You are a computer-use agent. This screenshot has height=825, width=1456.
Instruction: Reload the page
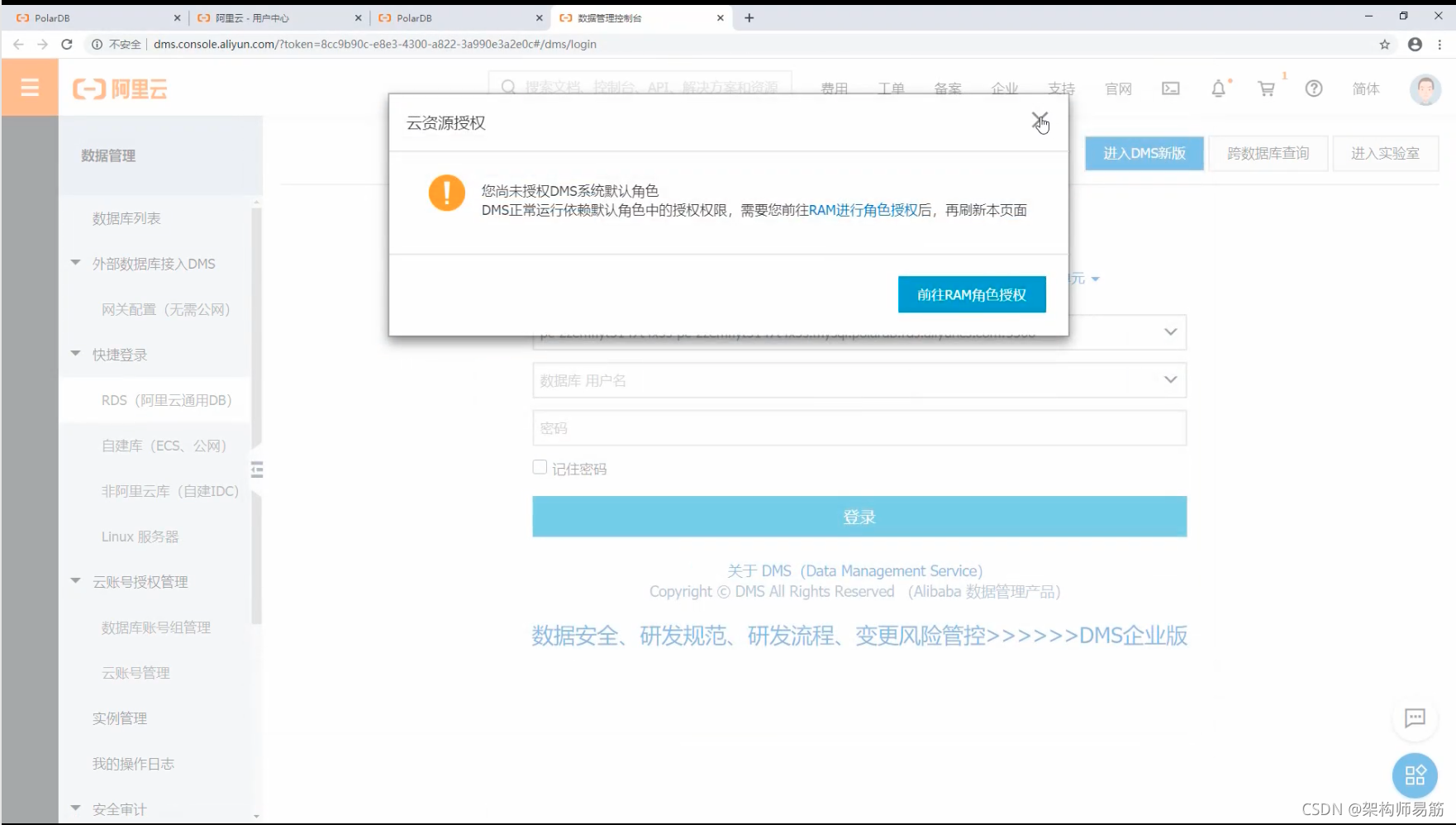pyautogui.click(x=67, y=45)
